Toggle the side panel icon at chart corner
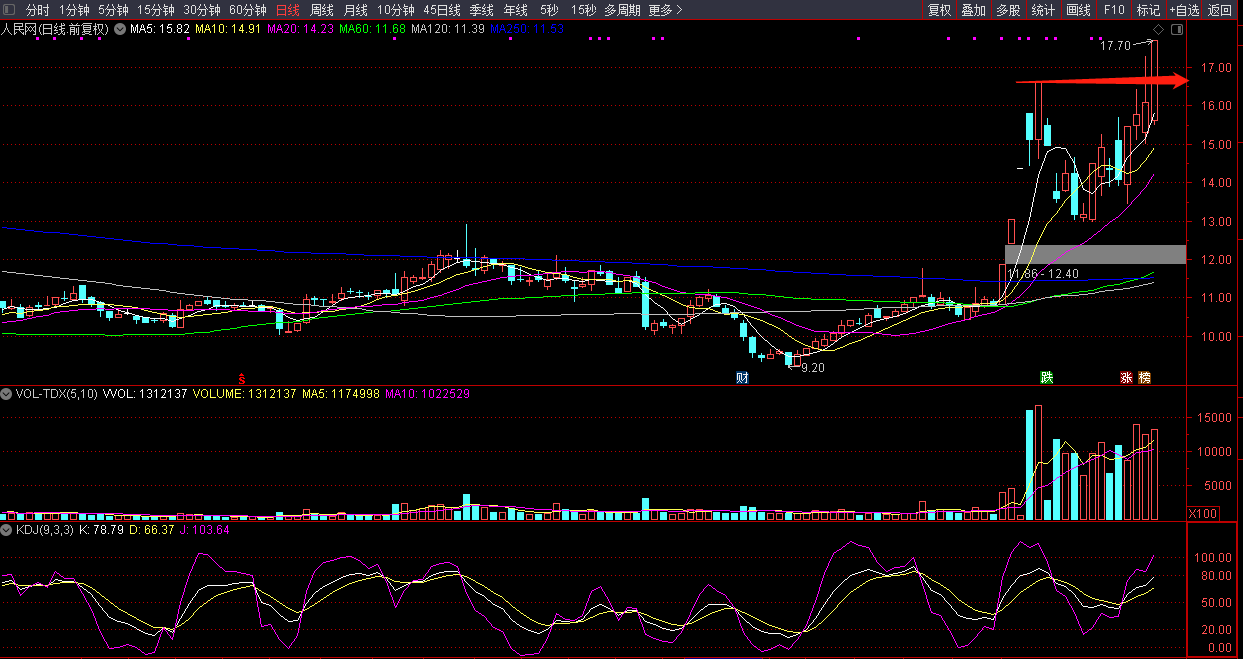Screen dimensions: 1243x659 click(x=1177, y=30)
